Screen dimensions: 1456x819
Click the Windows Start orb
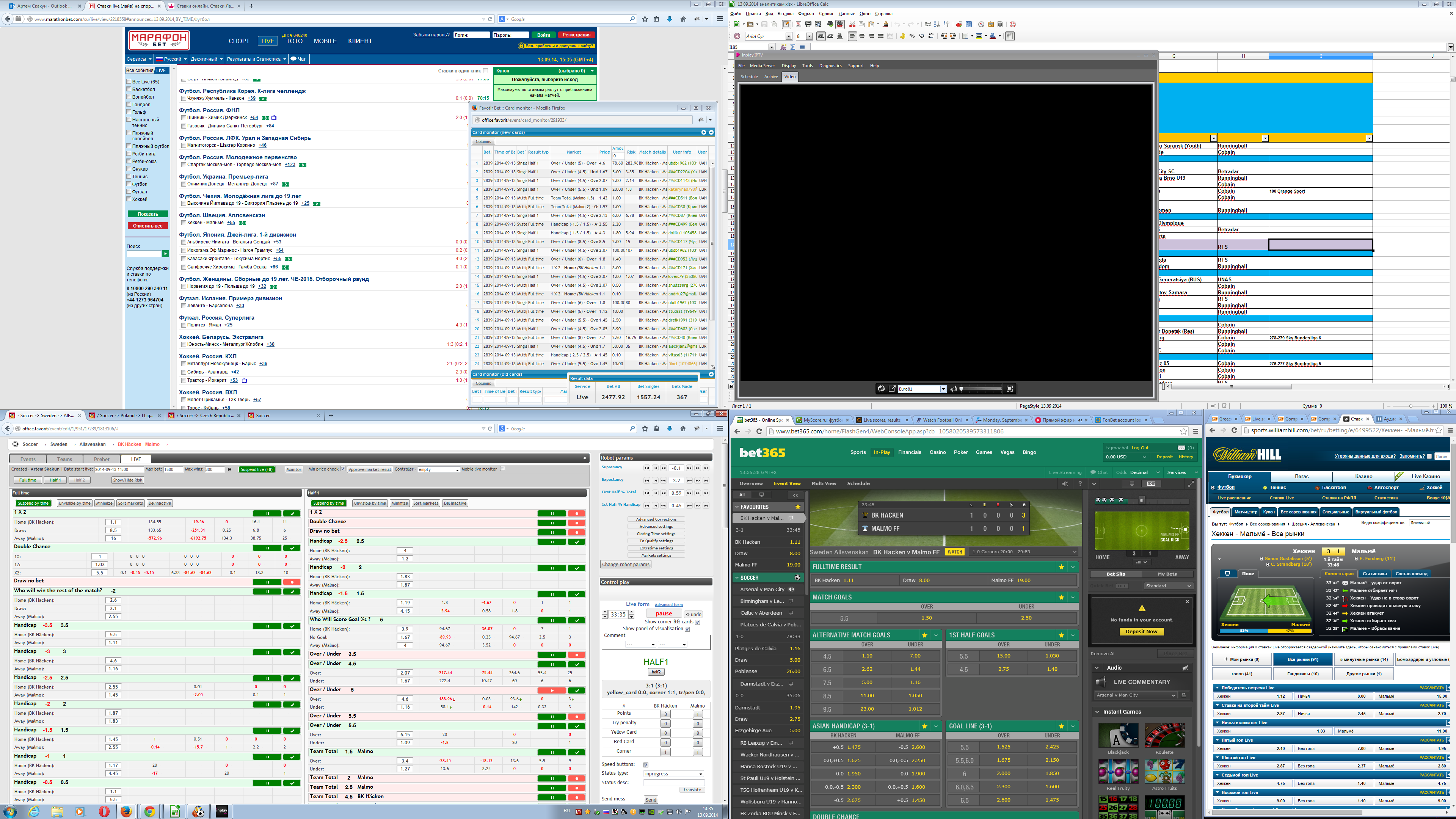pyautogui.click(x=9, y=811)
